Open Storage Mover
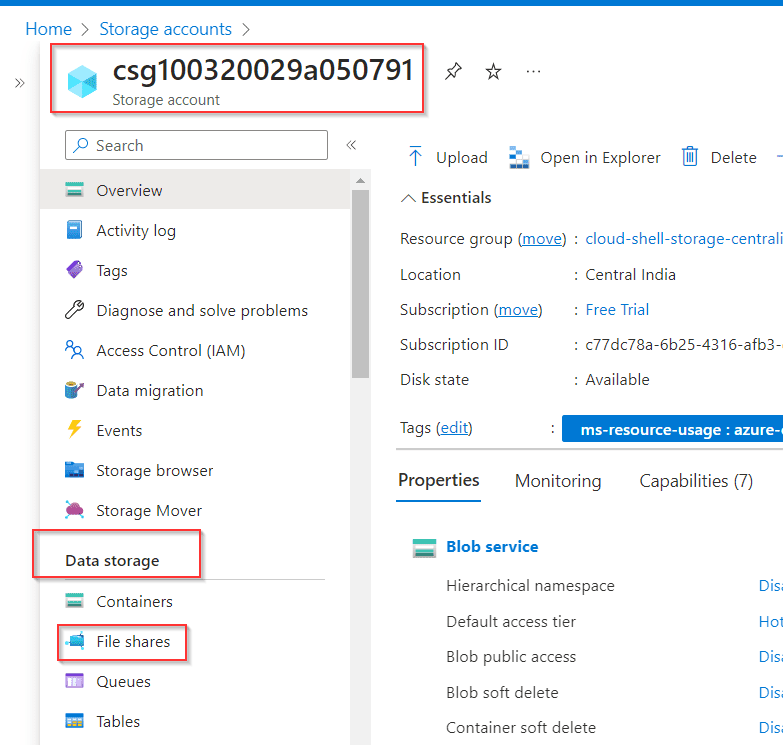 pyautogui.click(x=149, y=510)
